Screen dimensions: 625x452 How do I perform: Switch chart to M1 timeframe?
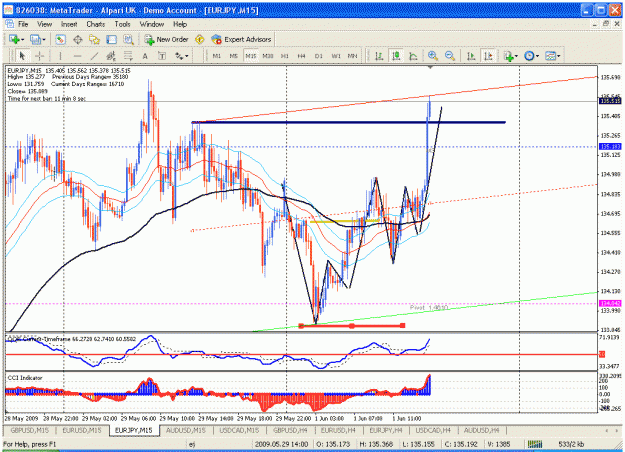pos(216,56)
